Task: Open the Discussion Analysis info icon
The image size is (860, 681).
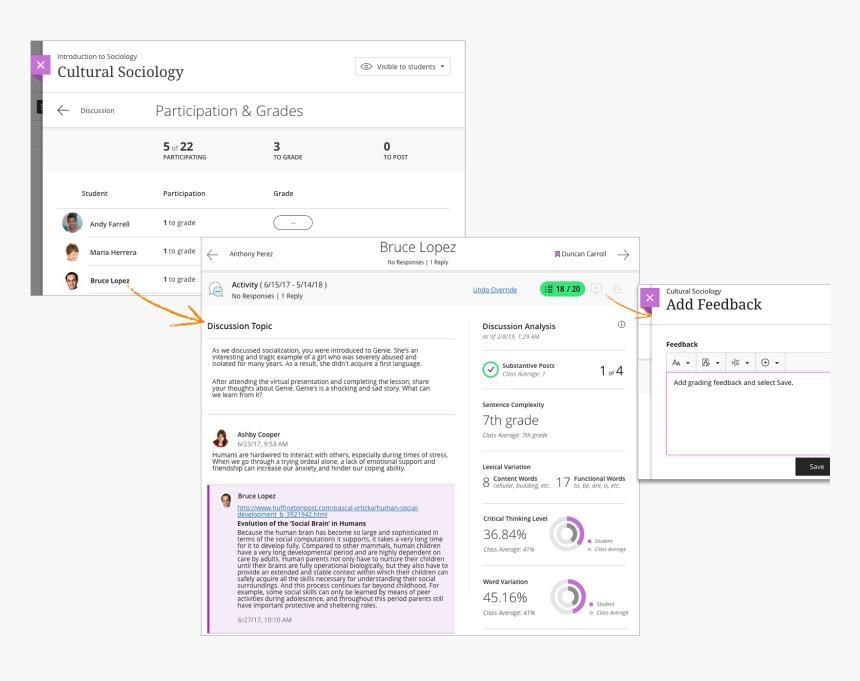Action: (621, 325)
